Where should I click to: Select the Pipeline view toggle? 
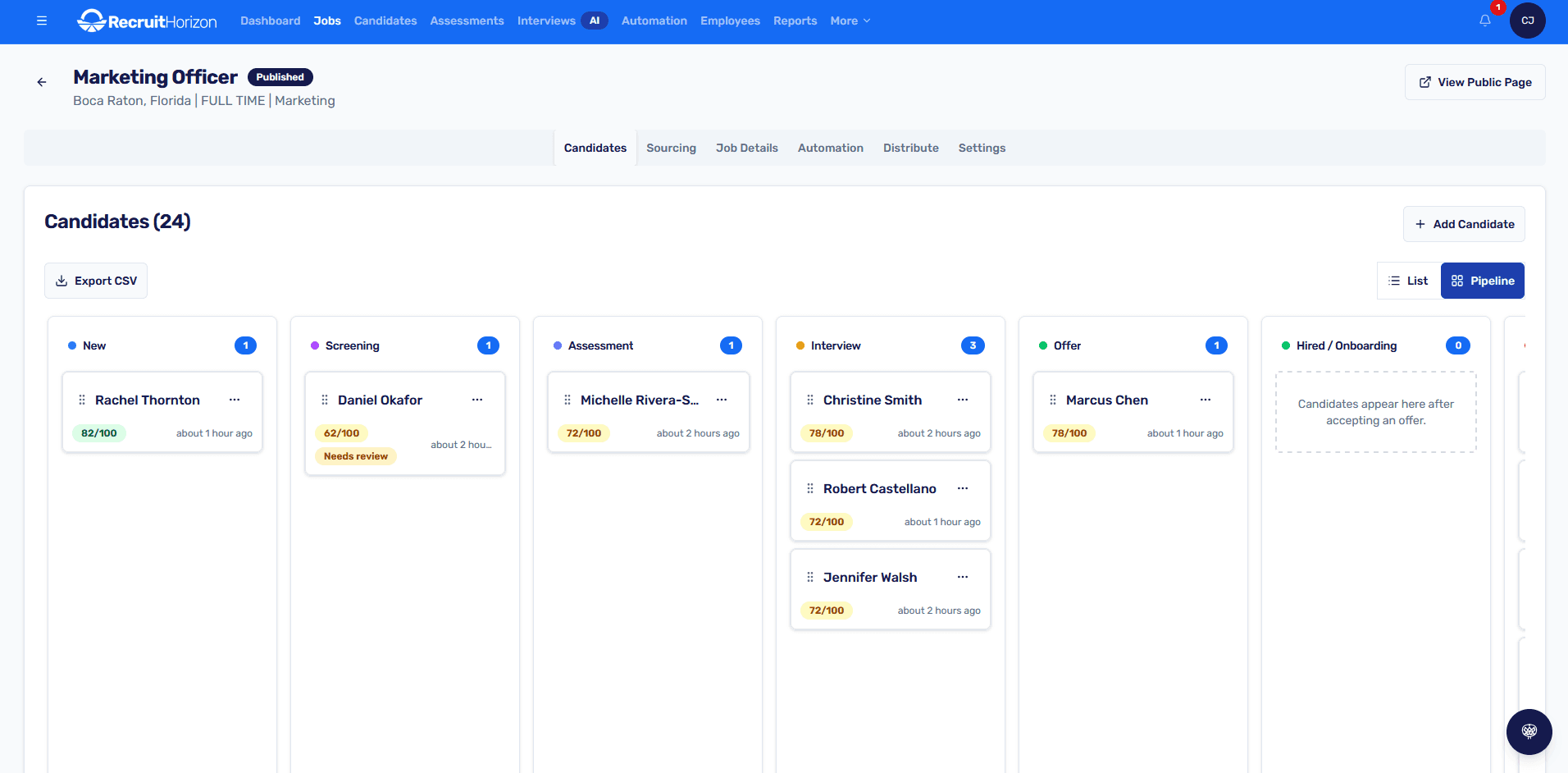point(1483,280)
